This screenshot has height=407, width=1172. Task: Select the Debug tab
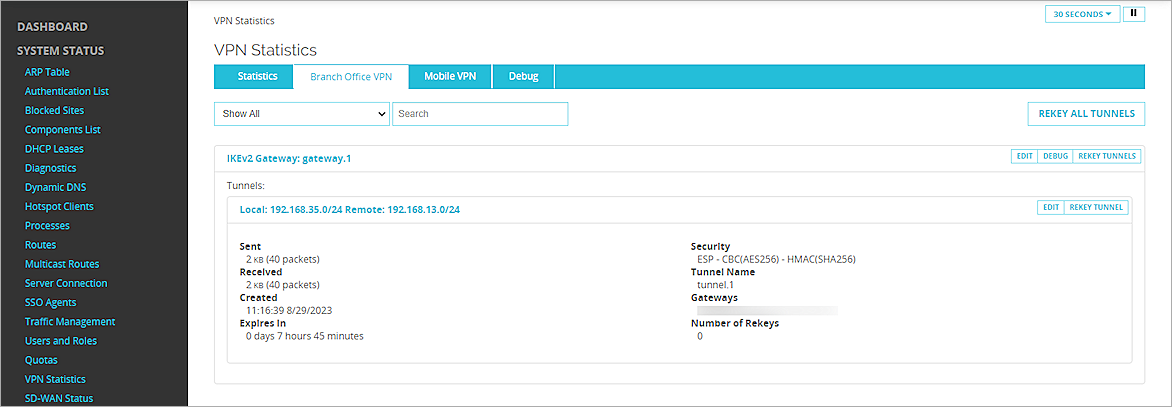coord(522,77)
